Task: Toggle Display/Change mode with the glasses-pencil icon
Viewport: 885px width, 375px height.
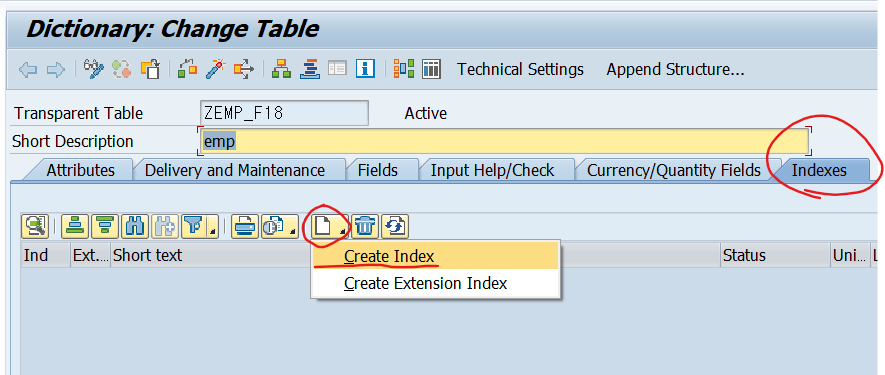Action: coord(94,69)
